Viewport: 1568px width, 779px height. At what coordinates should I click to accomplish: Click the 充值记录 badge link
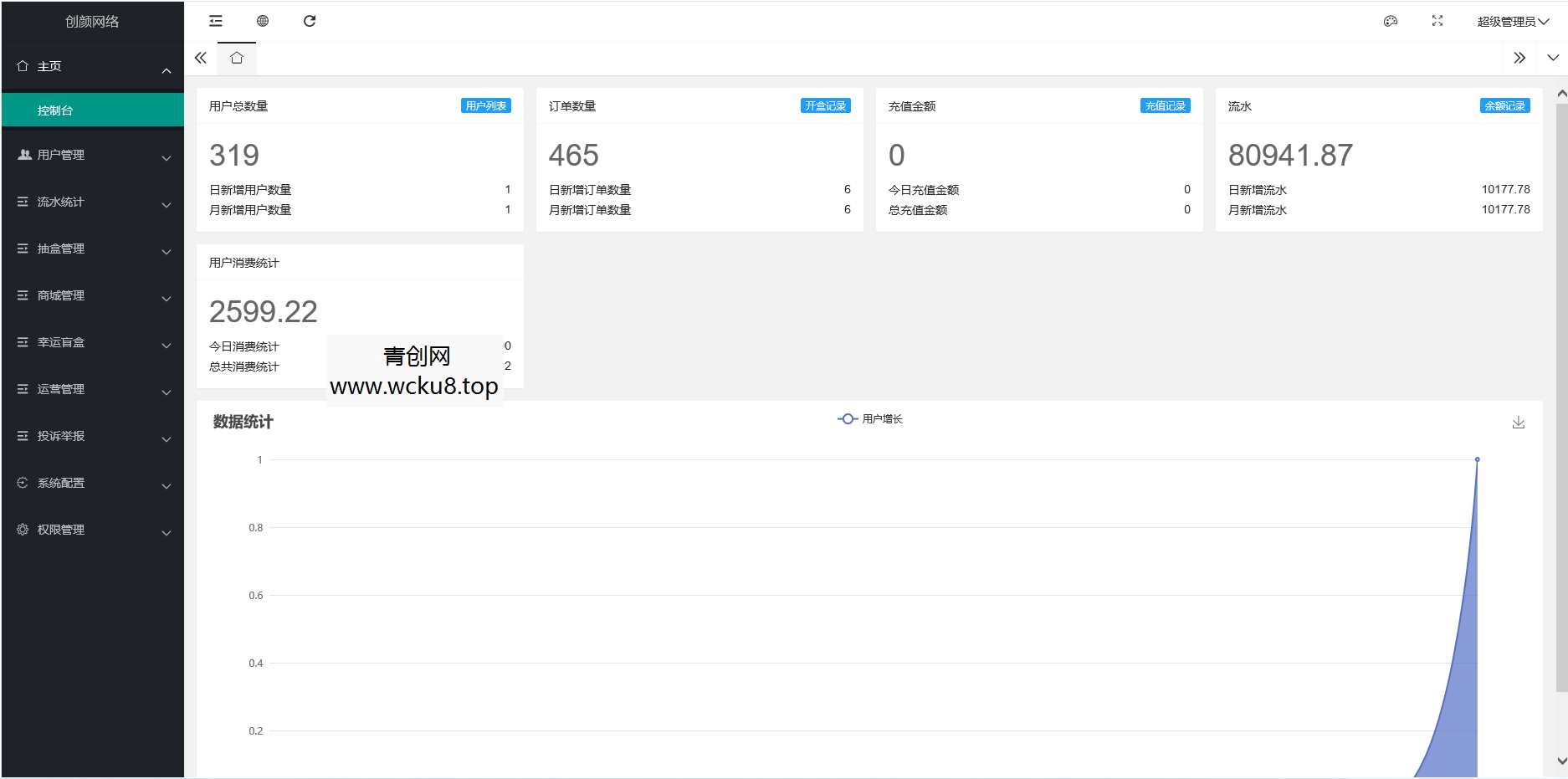point(1165,106)
